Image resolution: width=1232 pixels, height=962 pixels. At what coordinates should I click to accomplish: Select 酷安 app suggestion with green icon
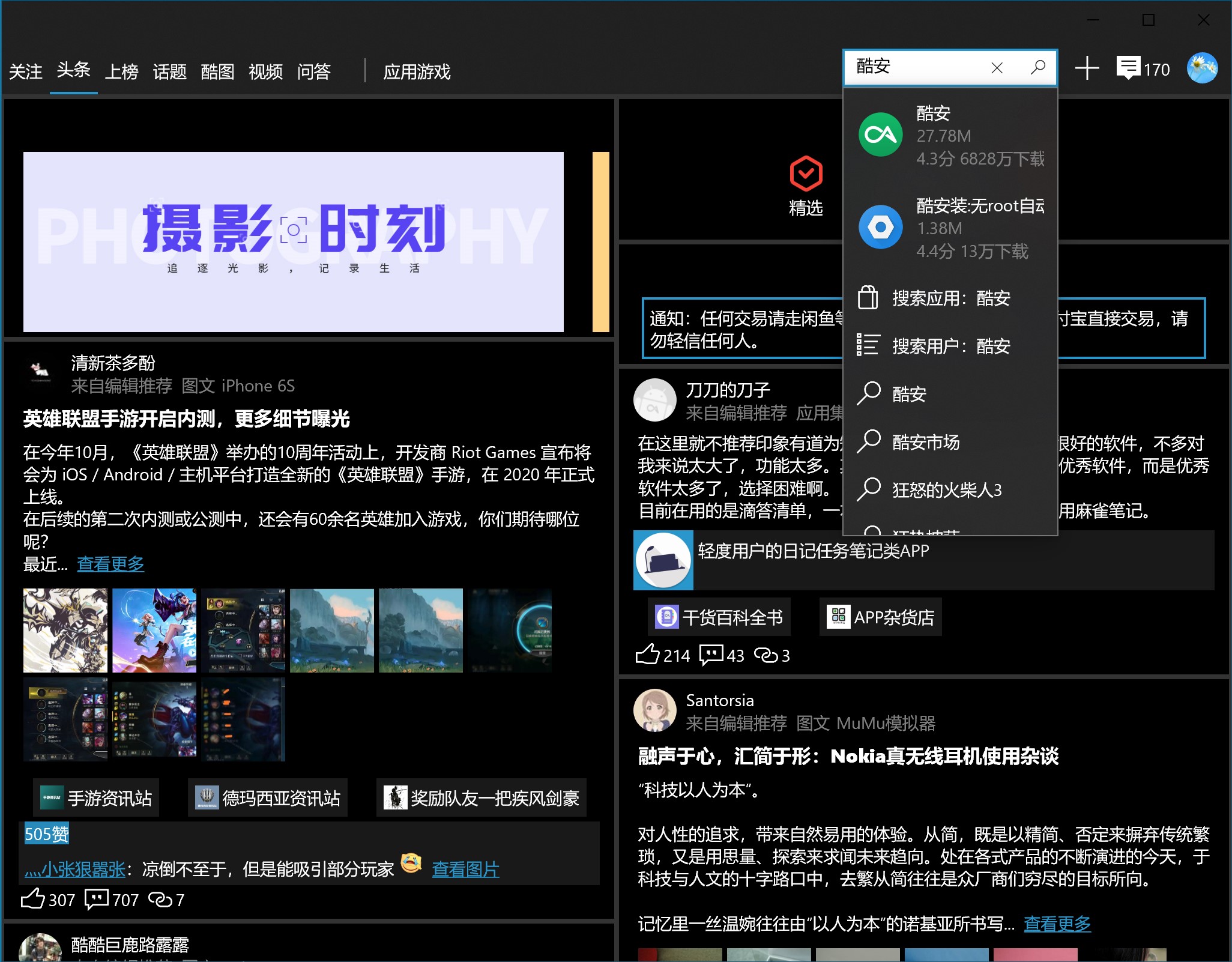[950, 135]
